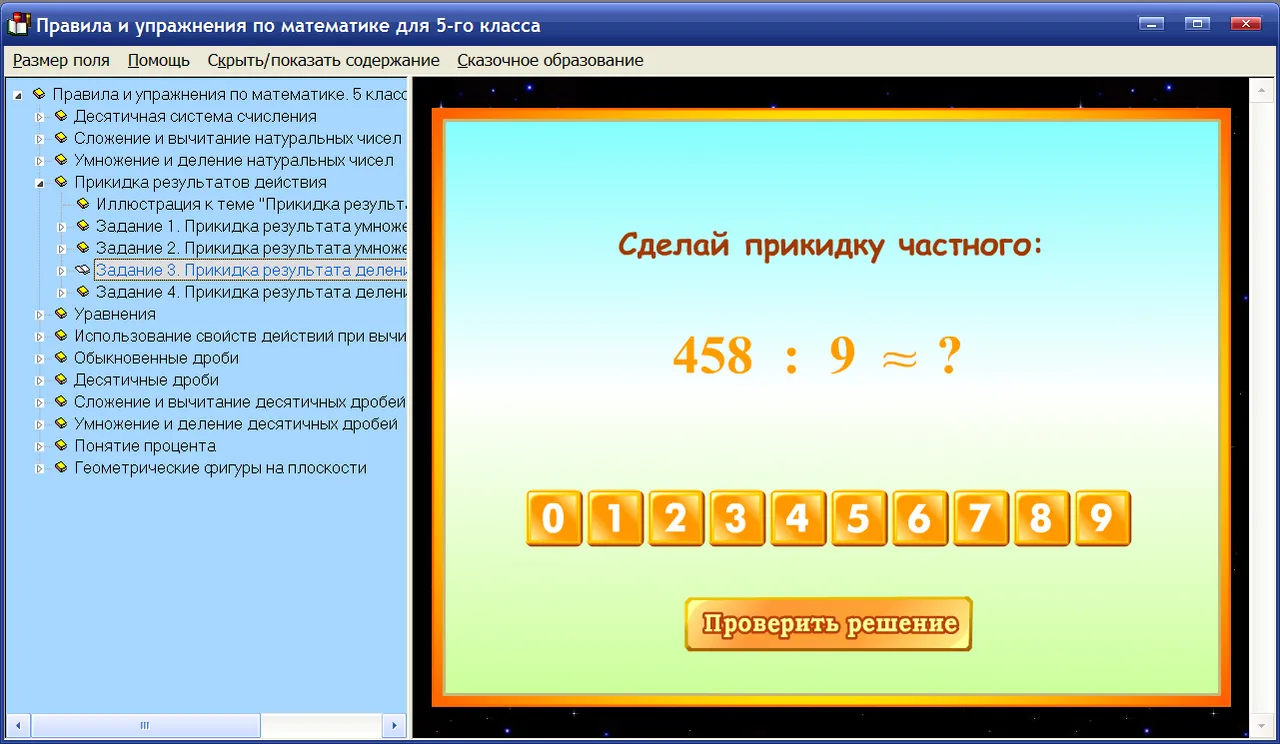
Task: Expand Сложение и вычитание натуральных чисел node
Action: (40, 139)
